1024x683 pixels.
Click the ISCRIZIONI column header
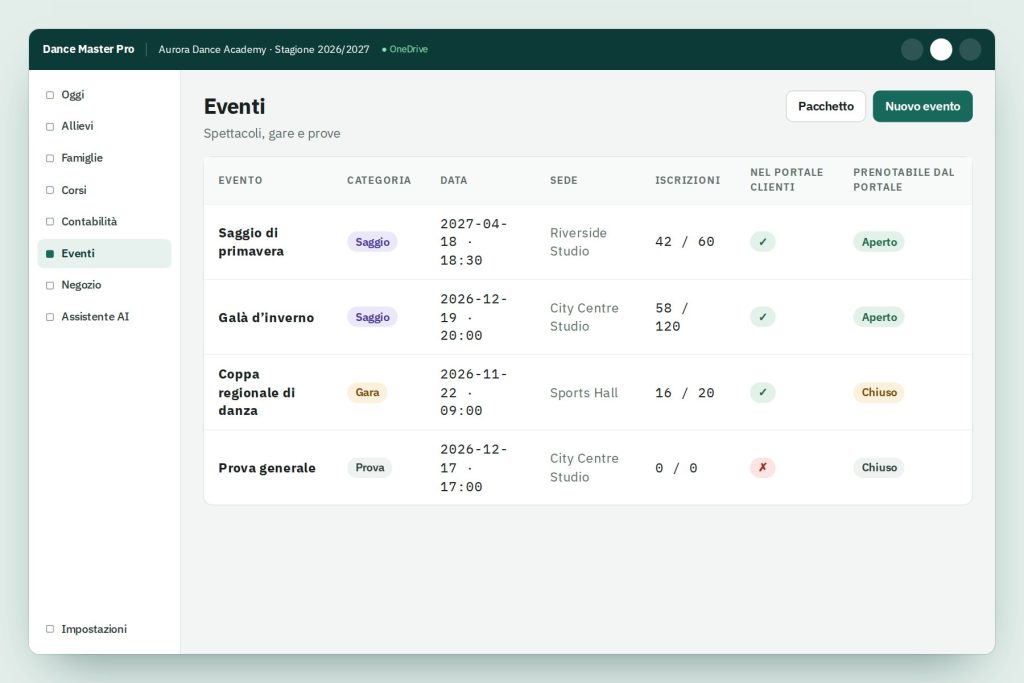click(688, 180)
